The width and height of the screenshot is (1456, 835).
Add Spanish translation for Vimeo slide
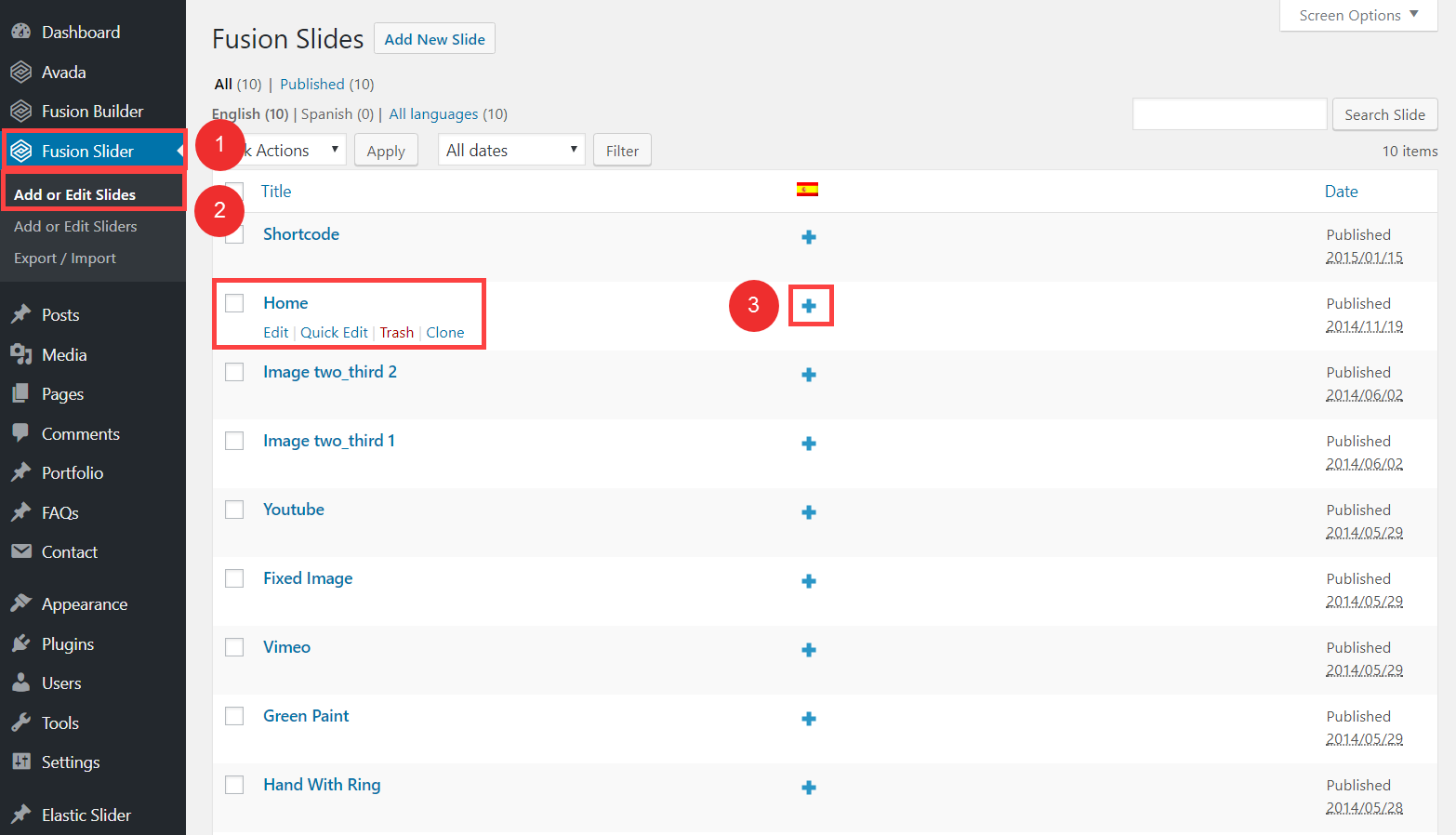pyautogui.click(x=809, y=650)
